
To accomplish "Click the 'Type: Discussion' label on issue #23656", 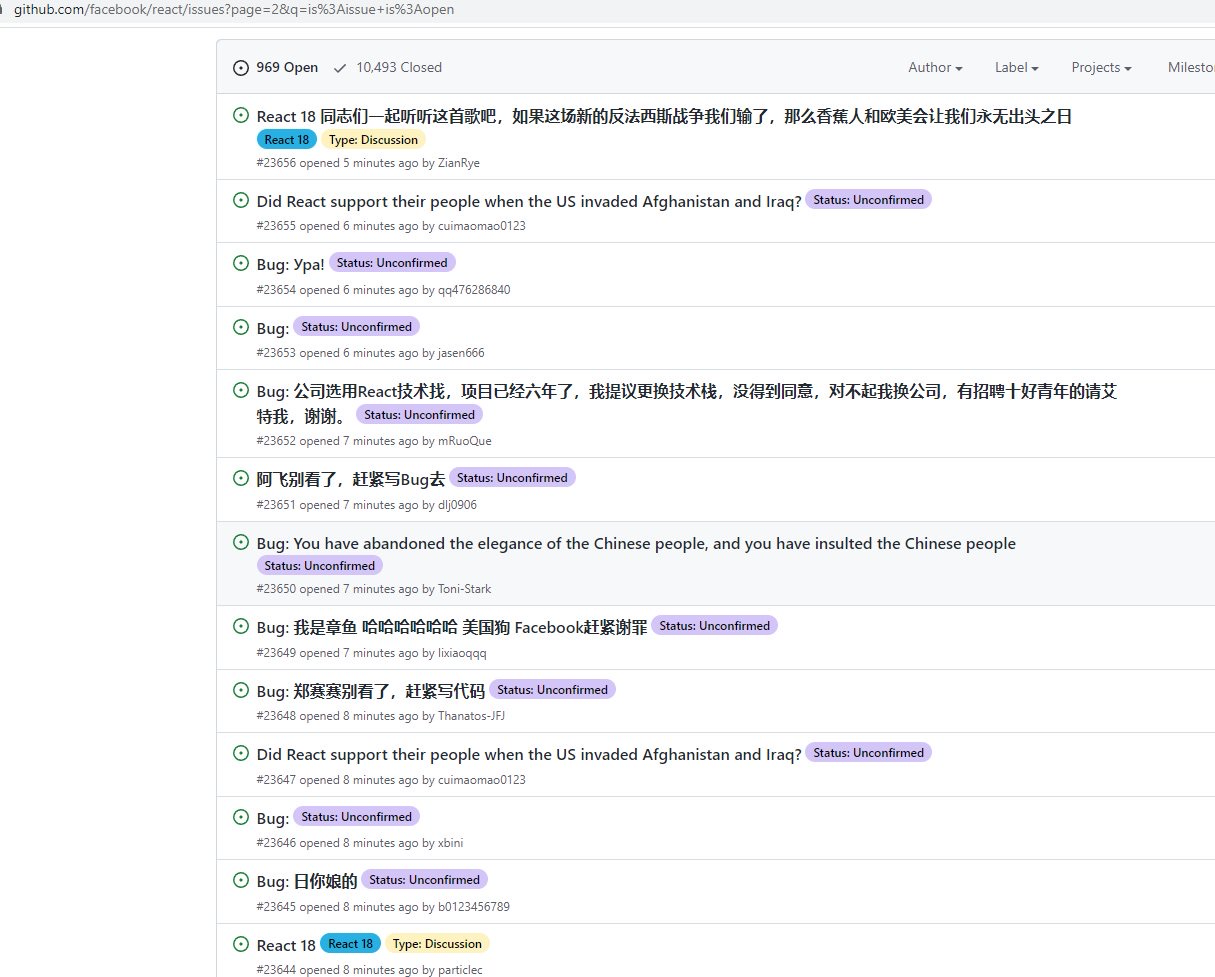I will (x=374, y=139).
